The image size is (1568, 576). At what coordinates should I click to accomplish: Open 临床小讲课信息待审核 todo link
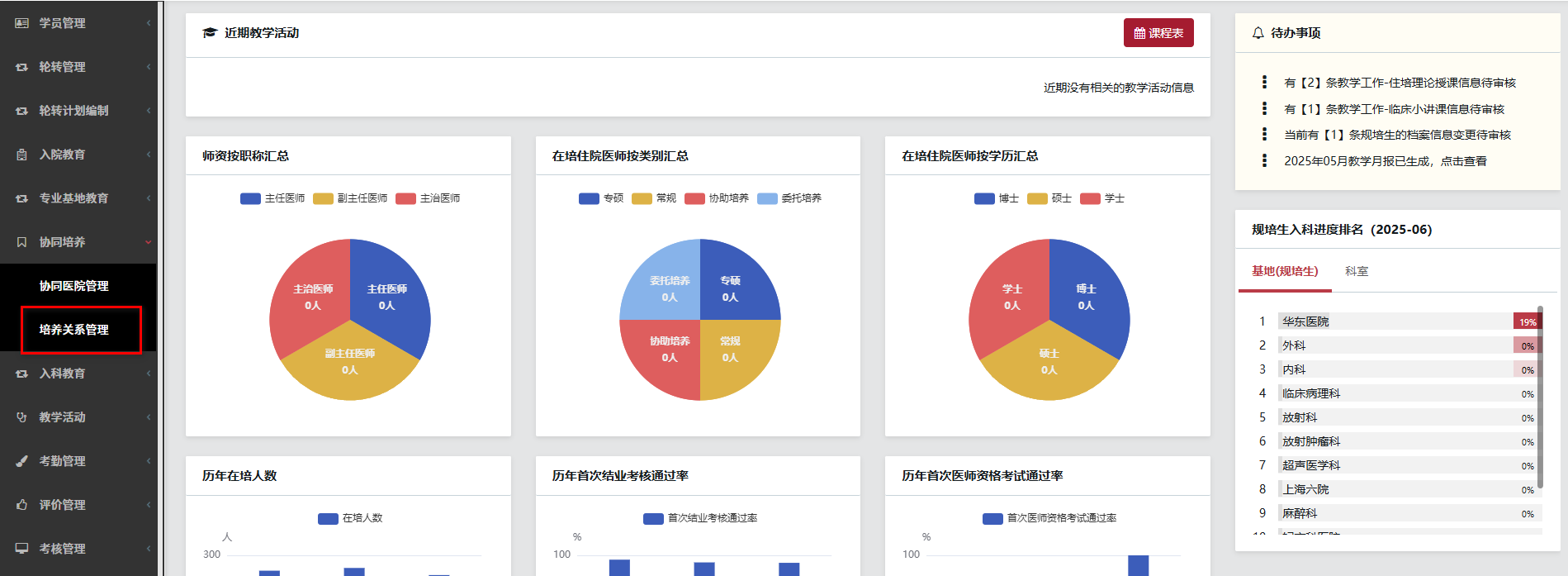(x=1394, y=109)
